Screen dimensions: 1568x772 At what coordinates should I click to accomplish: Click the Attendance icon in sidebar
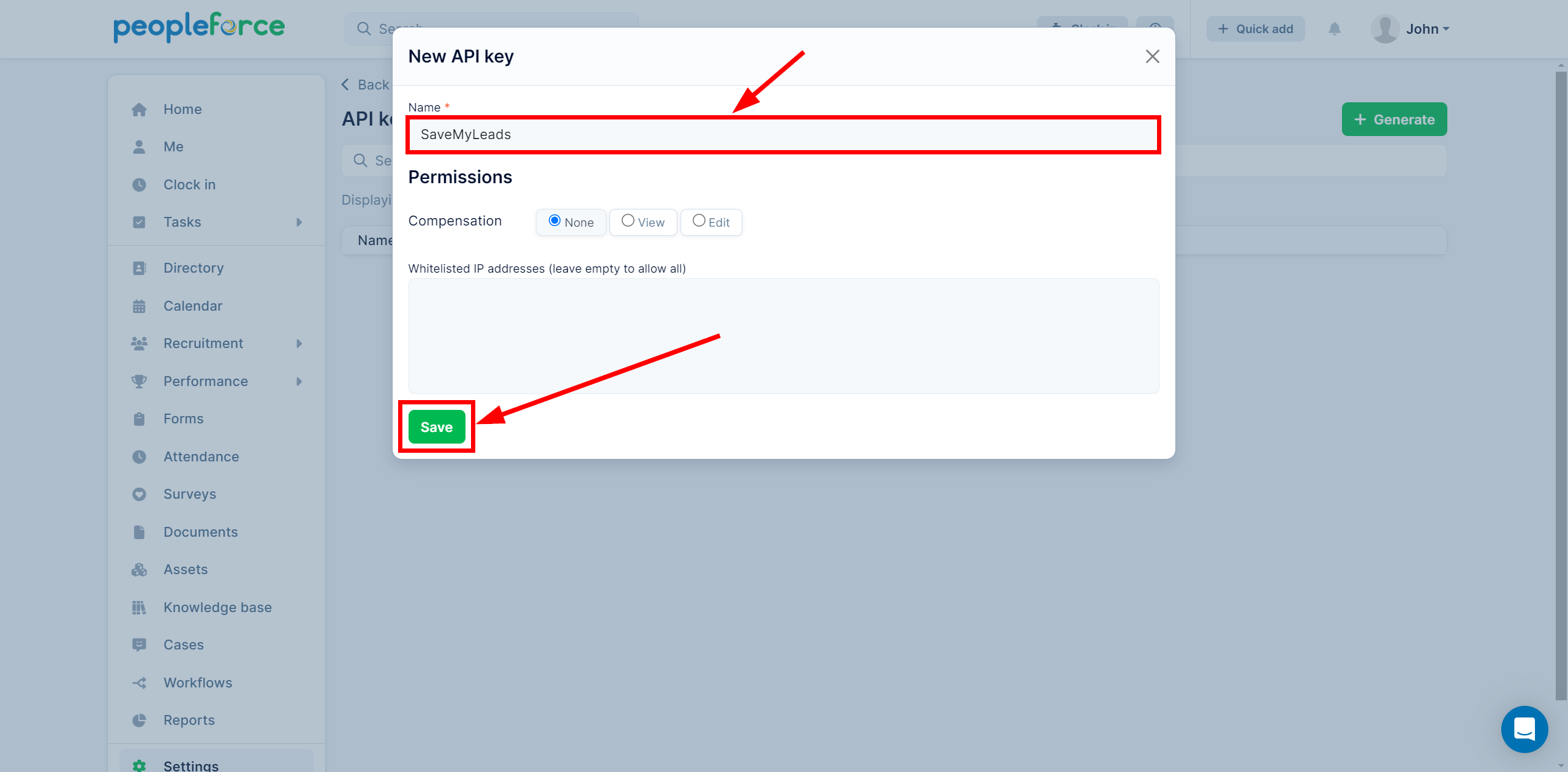click(x=140, y=456)
